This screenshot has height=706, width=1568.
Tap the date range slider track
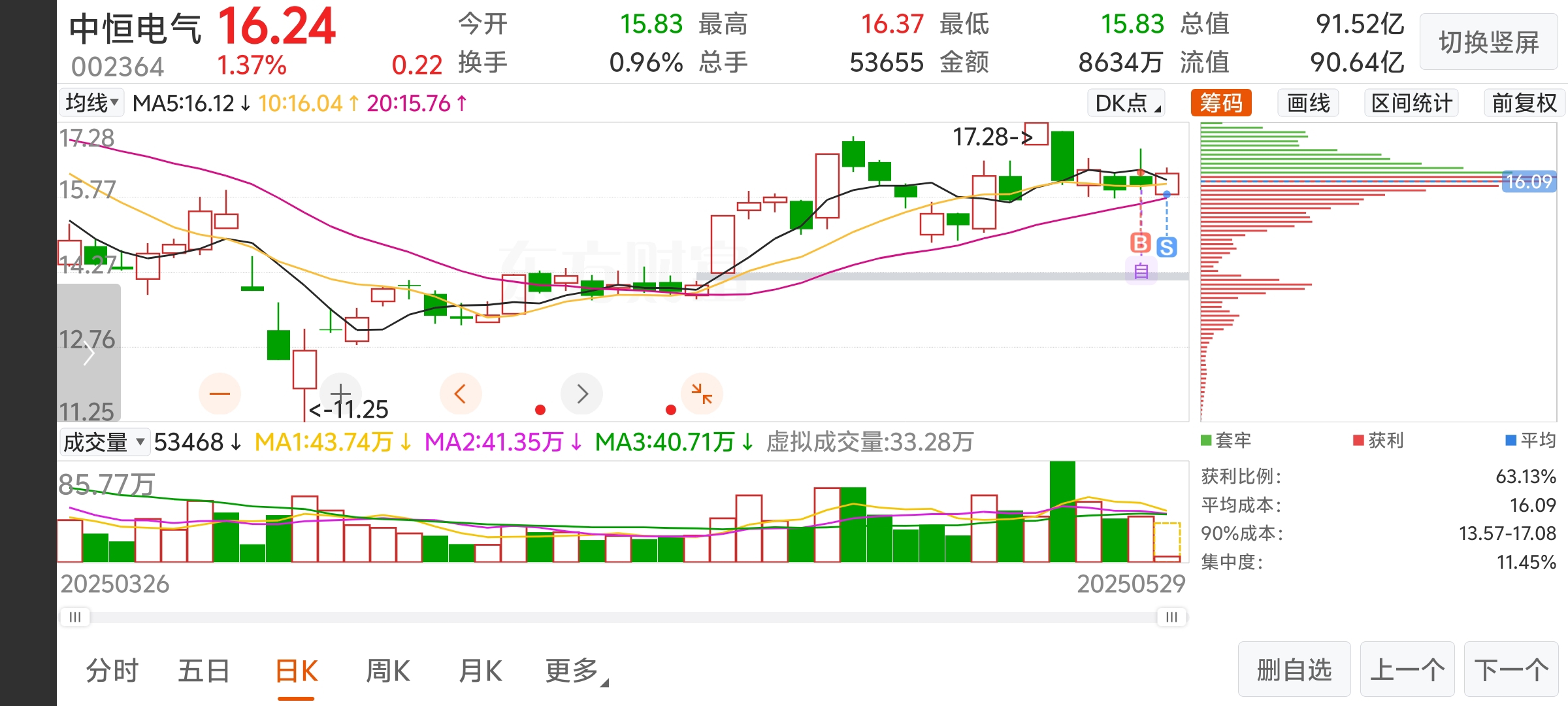click(x=623, y=617)
